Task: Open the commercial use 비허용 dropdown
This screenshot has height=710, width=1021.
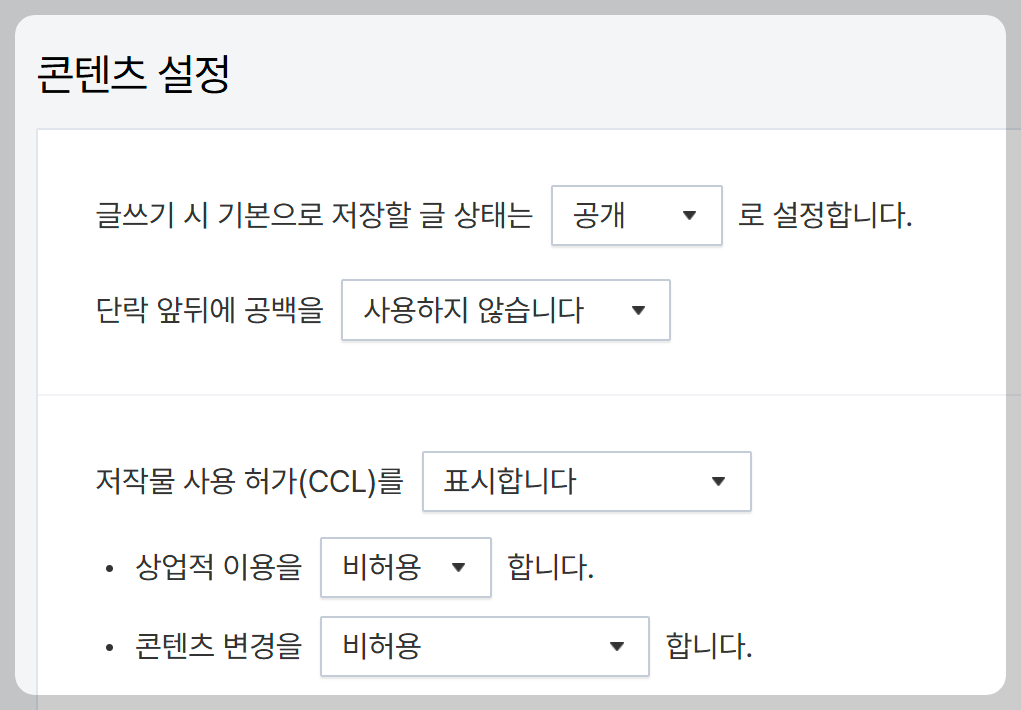Action: point(405,566)
